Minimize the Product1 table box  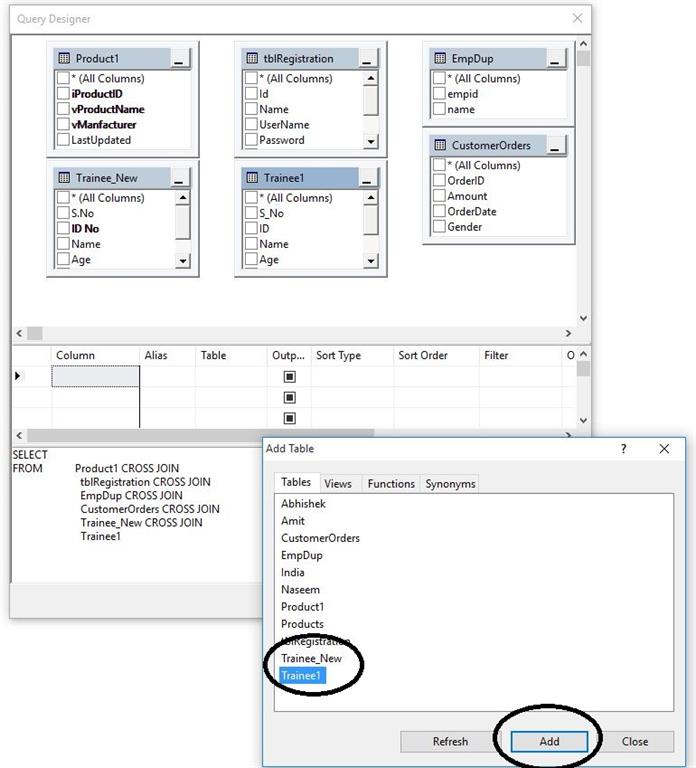click(x=180, y=58)
